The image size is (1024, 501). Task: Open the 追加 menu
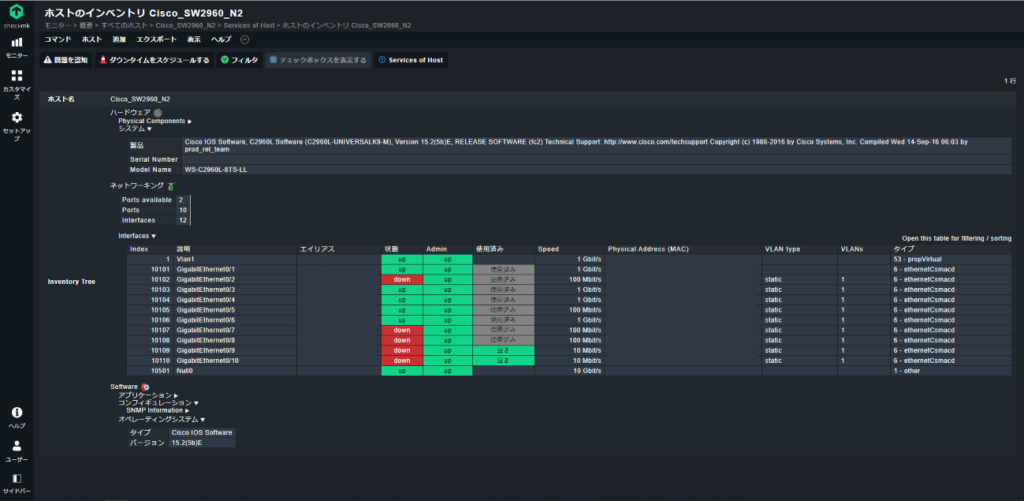(x=119, y=39)
